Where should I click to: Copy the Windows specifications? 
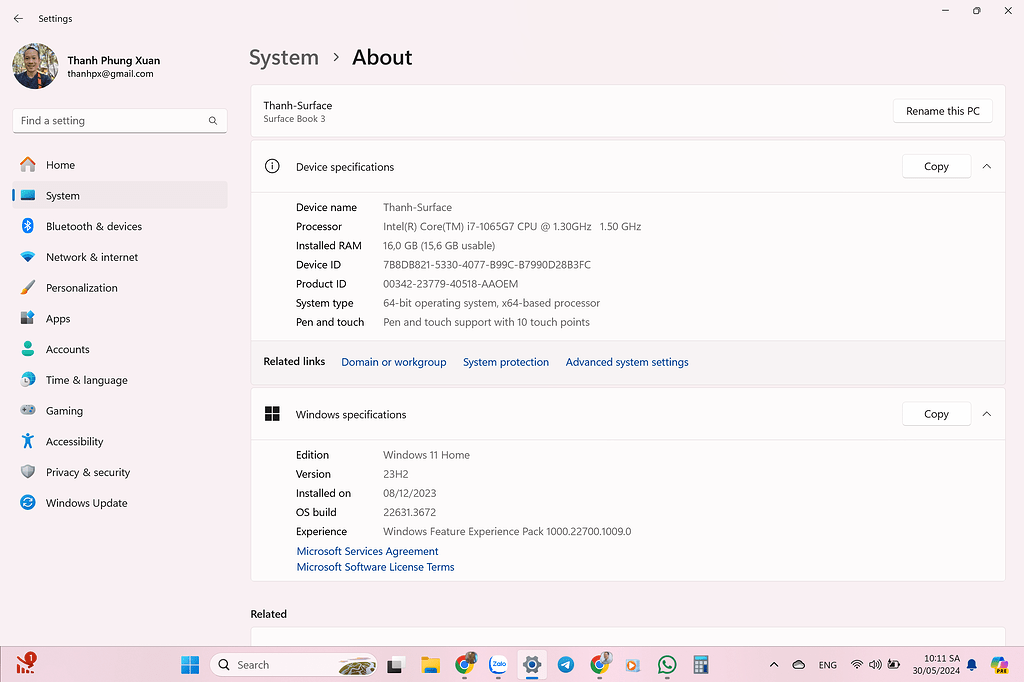click(x=936, y=414)
